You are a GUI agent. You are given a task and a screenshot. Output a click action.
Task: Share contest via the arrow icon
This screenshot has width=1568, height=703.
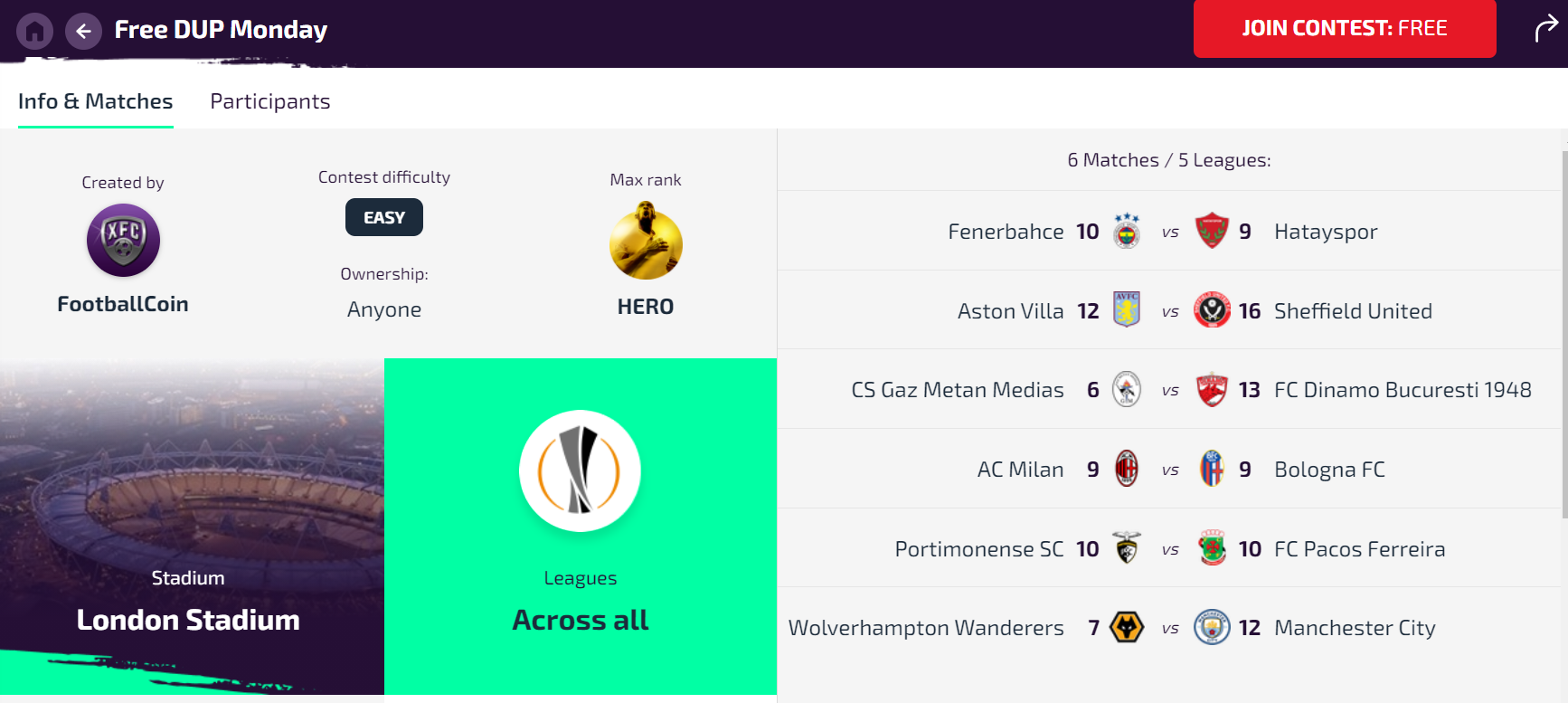1546,29
